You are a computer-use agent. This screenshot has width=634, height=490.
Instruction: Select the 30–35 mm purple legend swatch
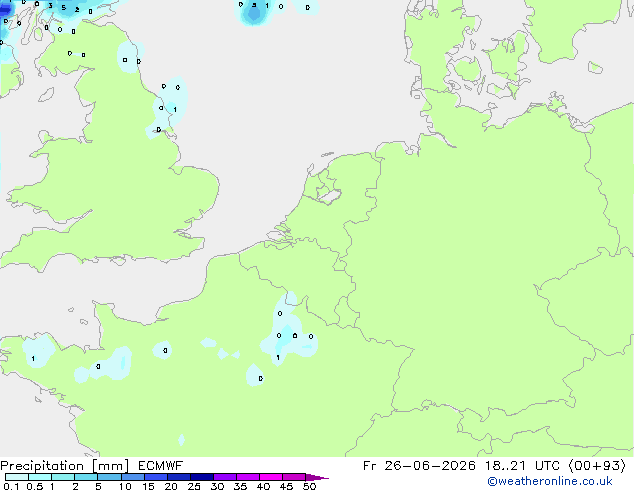pyautogui.click(x=225, y=477)
